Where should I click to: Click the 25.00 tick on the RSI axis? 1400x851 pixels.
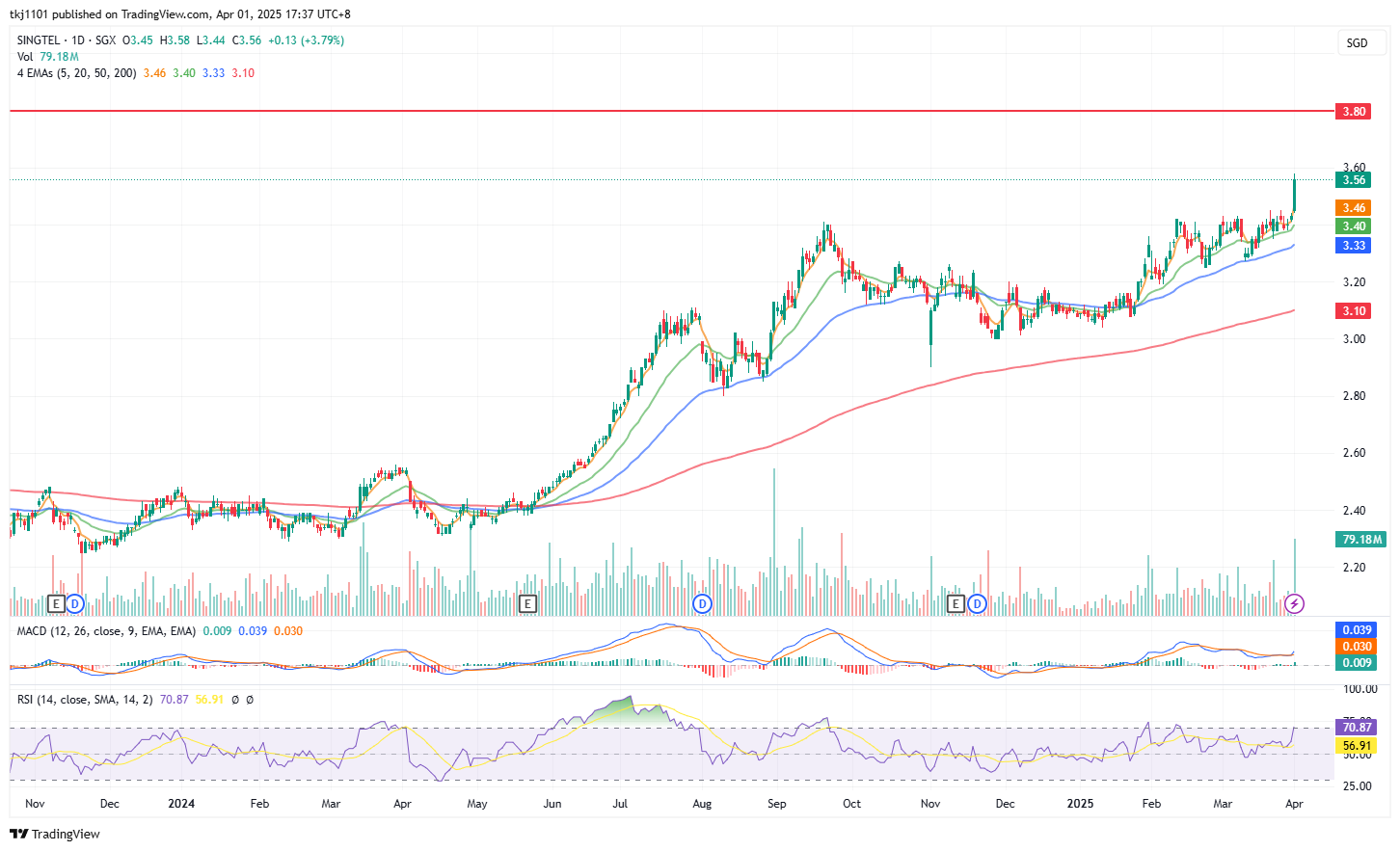pos(1357,786)
